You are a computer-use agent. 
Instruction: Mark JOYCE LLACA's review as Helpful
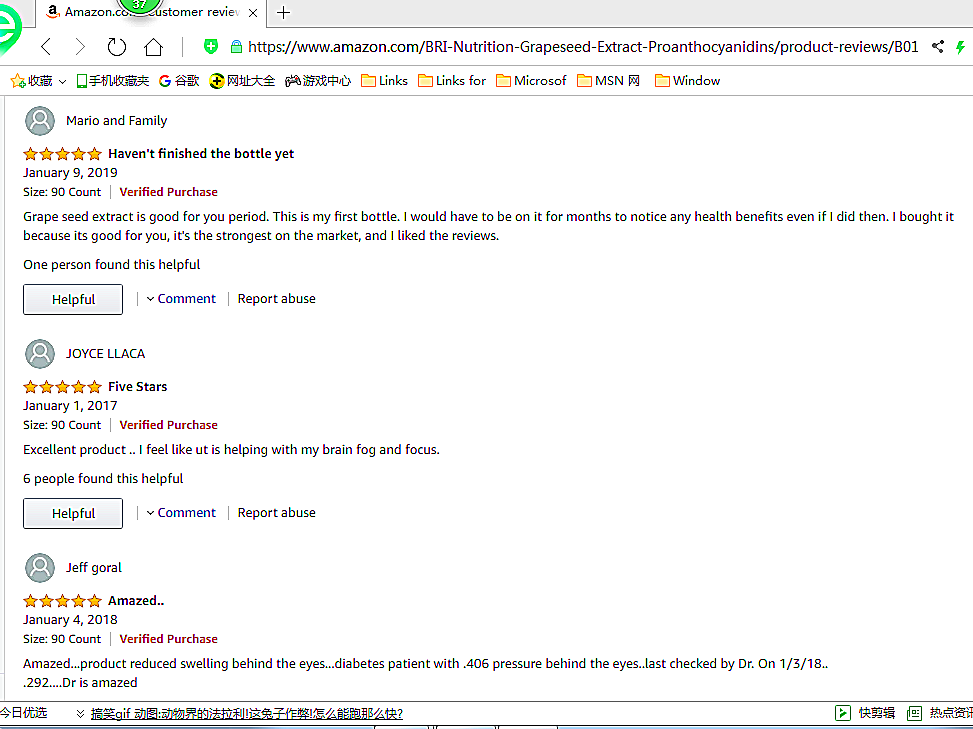73,514
